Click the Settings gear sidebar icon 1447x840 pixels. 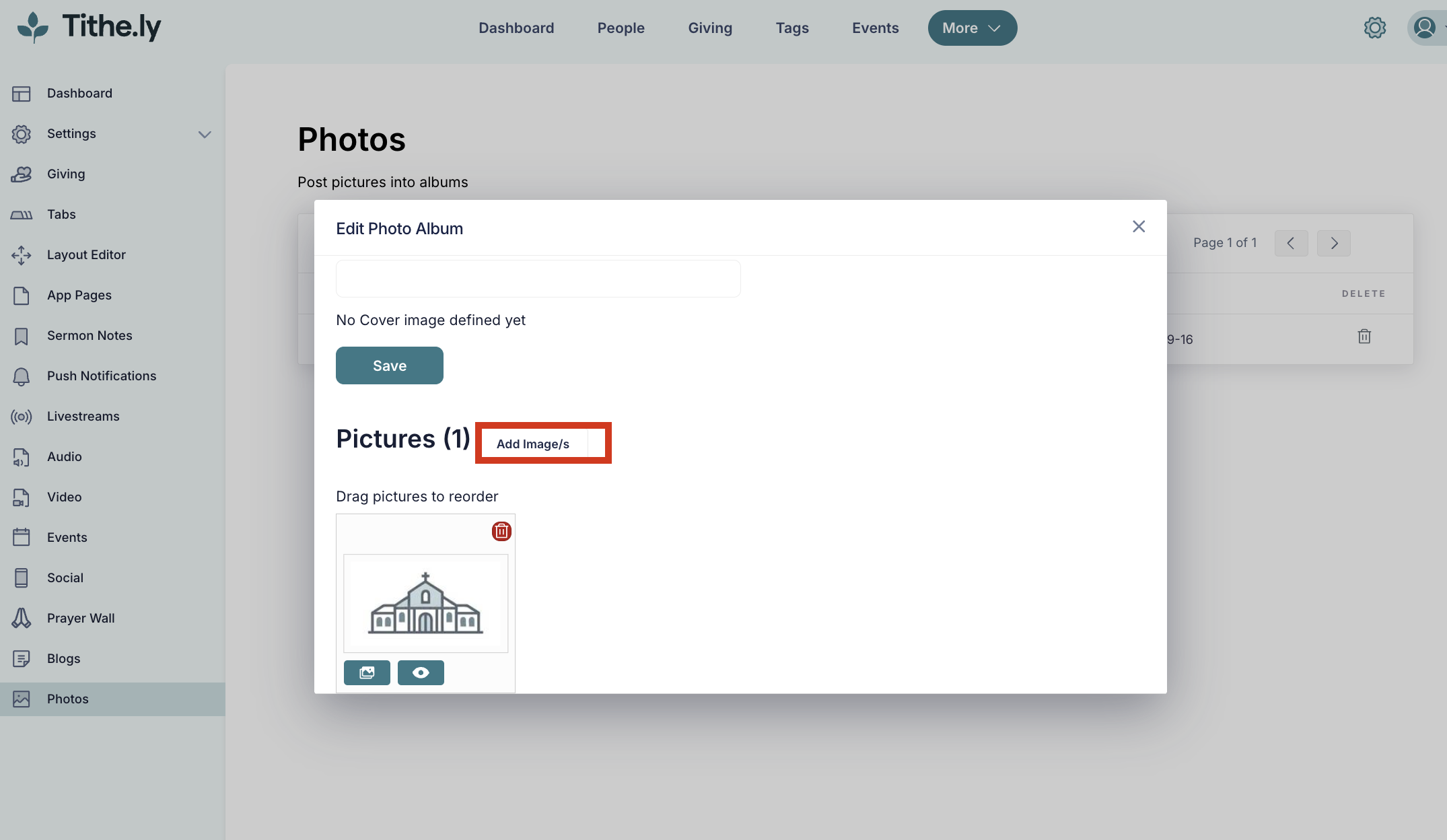[21, 134]
